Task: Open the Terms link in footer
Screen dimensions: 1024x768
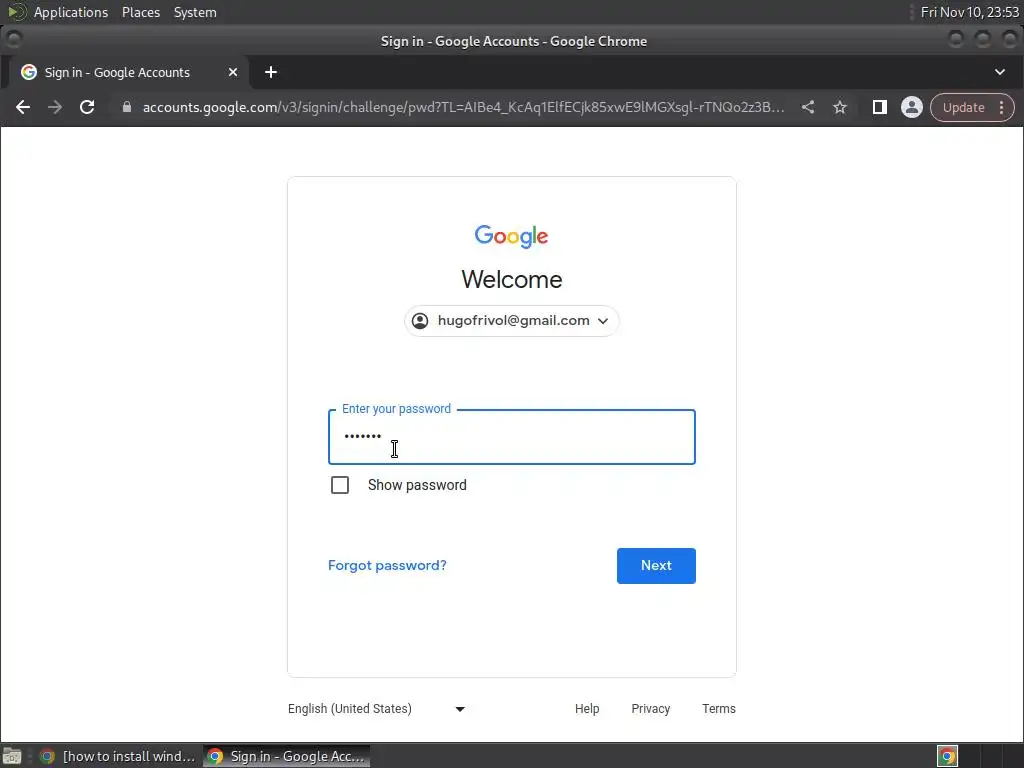Action: (718, 709)
